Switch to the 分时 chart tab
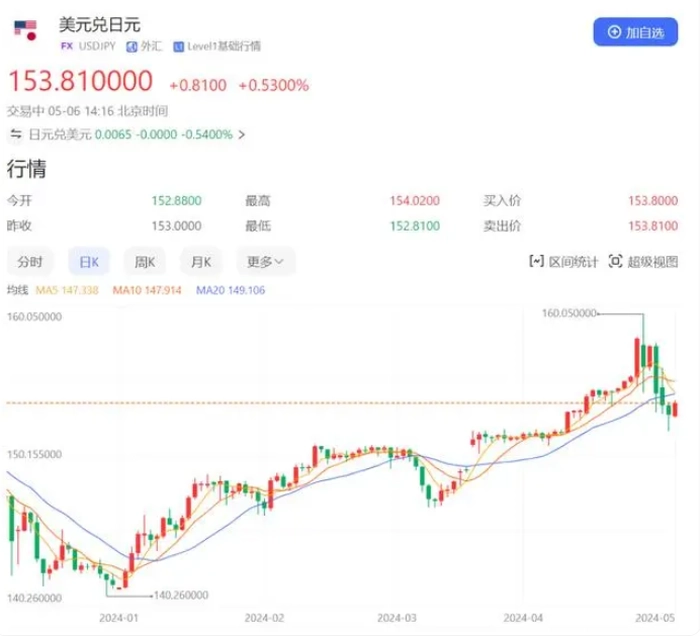Screen dimensions: 700x636 coord(30,262)
